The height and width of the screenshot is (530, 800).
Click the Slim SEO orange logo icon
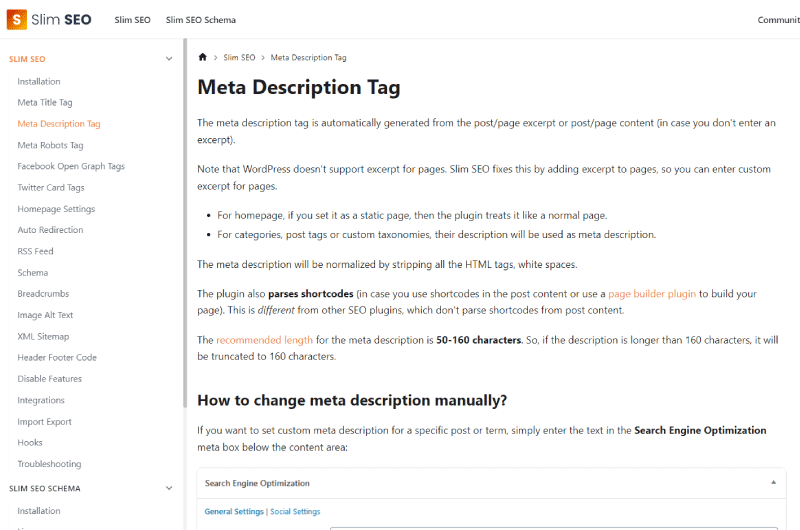point(16,19)
